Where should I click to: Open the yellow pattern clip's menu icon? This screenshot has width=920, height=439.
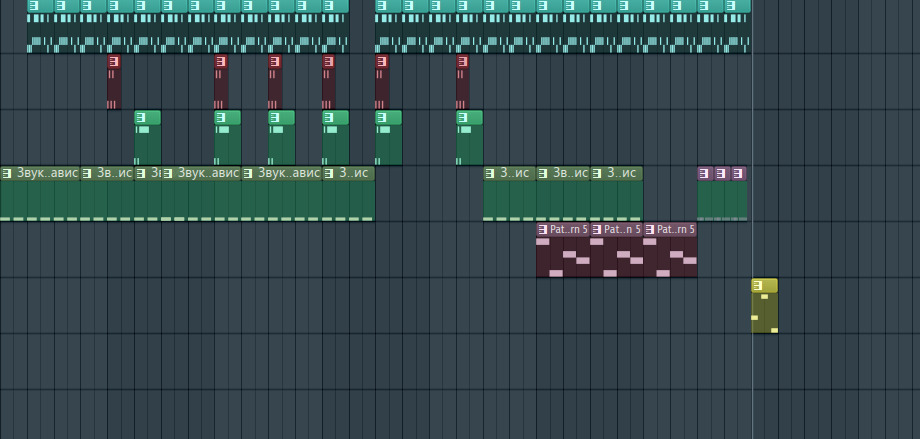[759, 286]
